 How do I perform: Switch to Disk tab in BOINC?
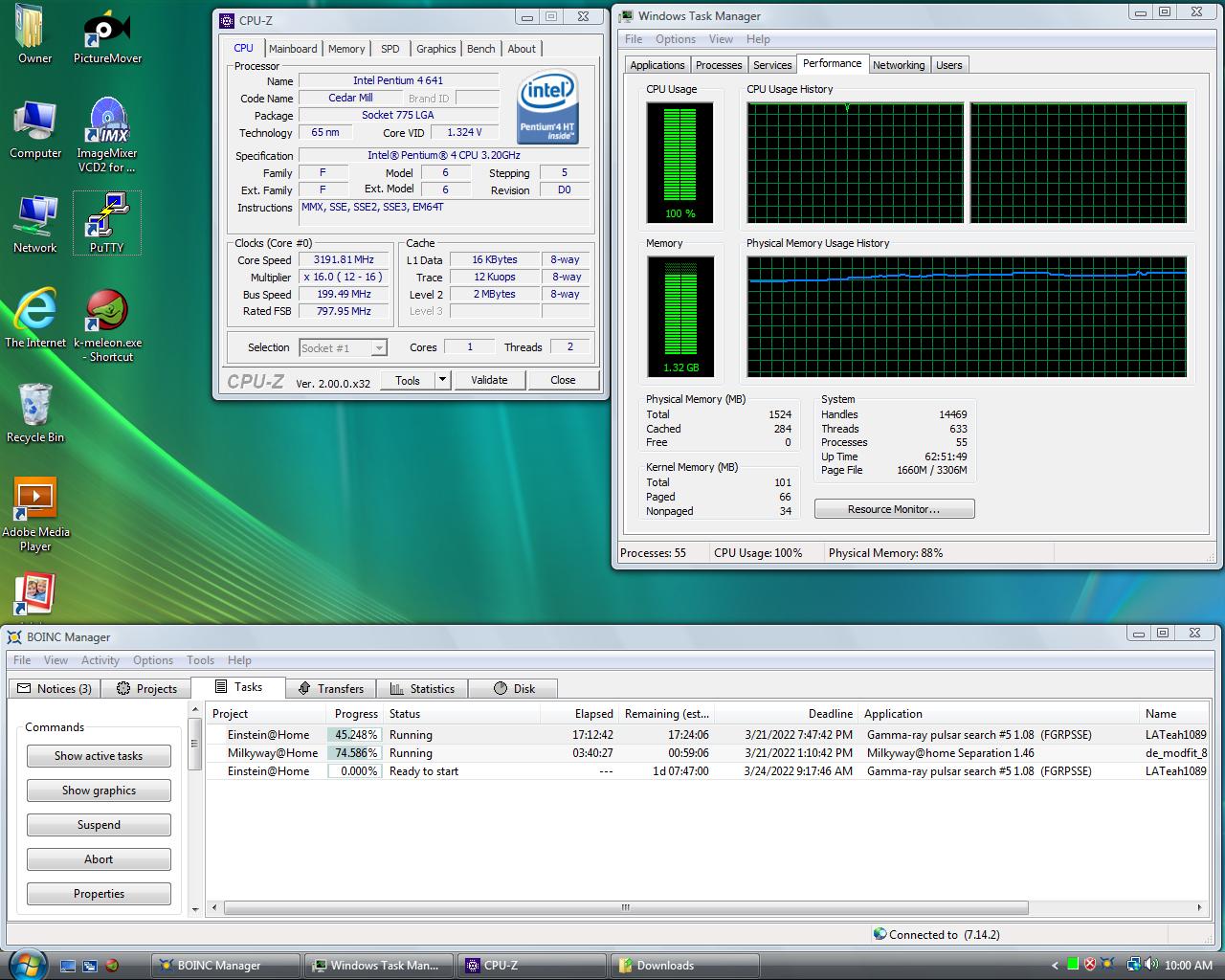[513, 688]
